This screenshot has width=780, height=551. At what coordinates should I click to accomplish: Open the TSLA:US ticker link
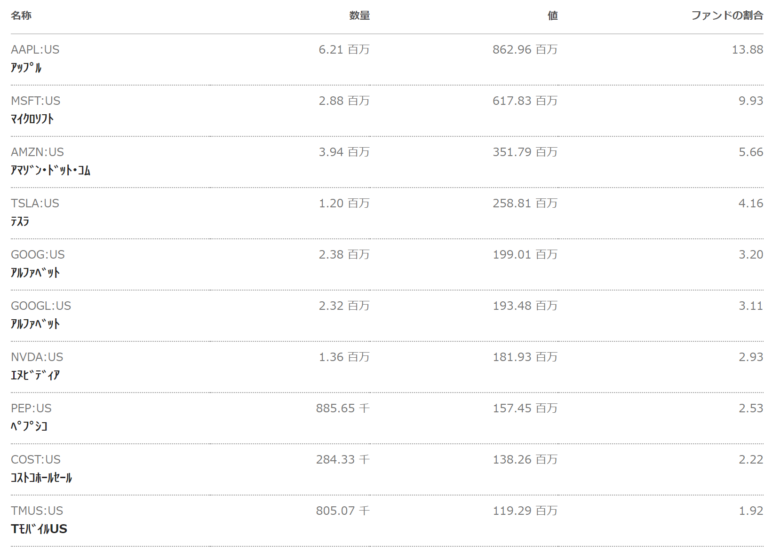pyautogui.click(x=35, y=203)
